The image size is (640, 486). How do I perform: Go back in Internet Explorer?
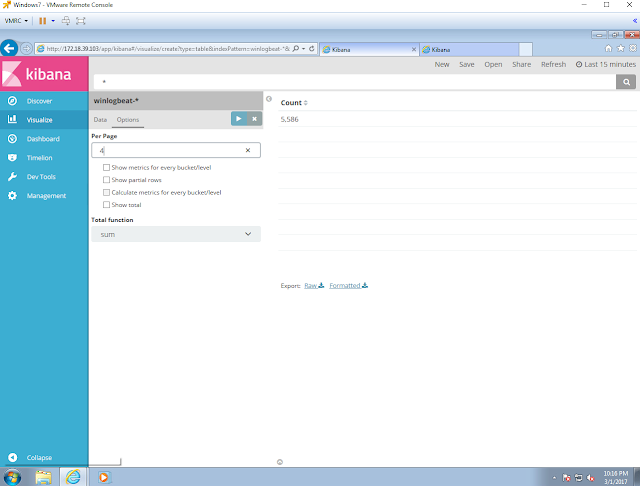click(9, 49)
